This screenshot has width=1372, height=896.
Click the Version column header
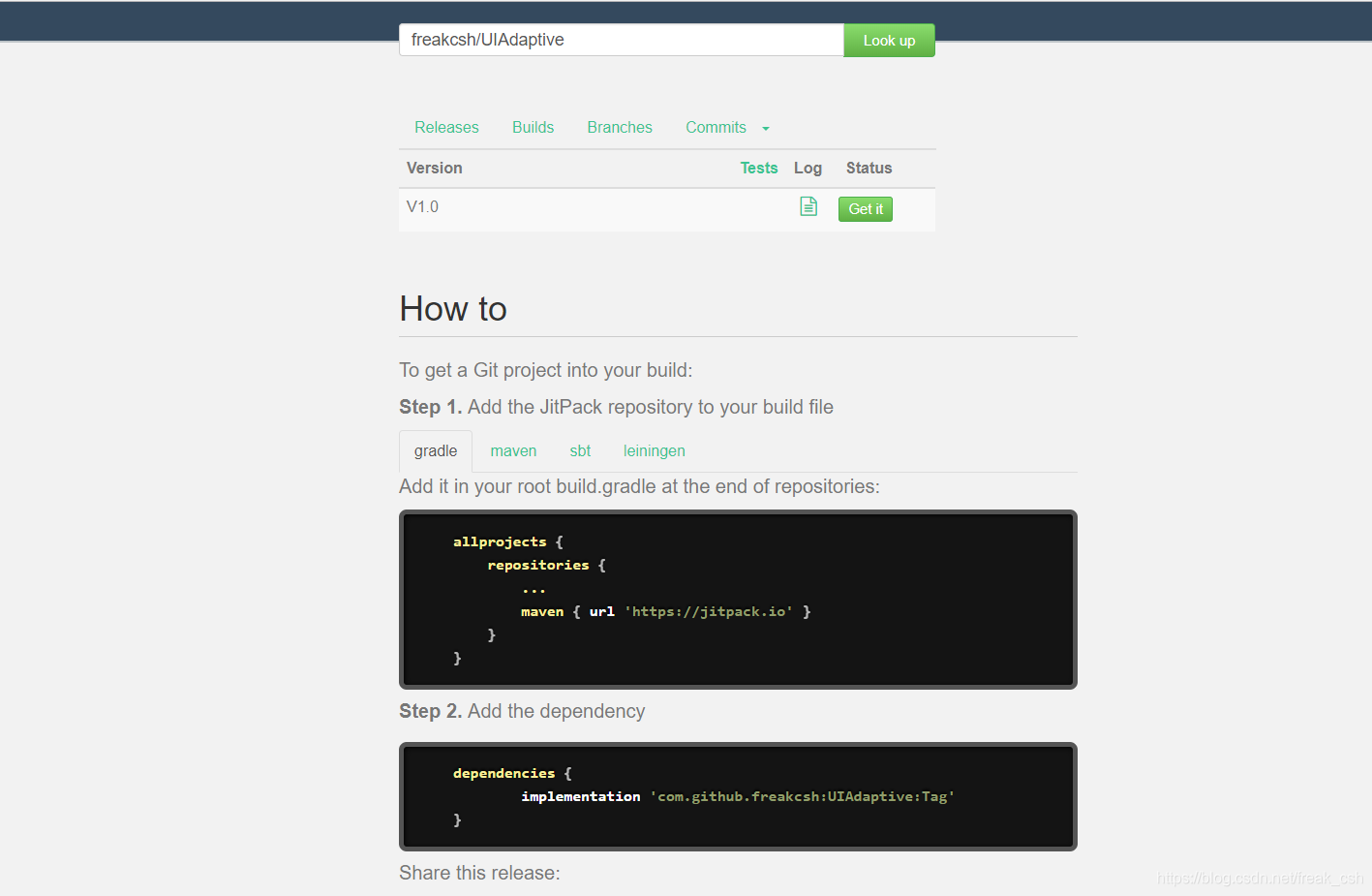click(x=435, y=169)
